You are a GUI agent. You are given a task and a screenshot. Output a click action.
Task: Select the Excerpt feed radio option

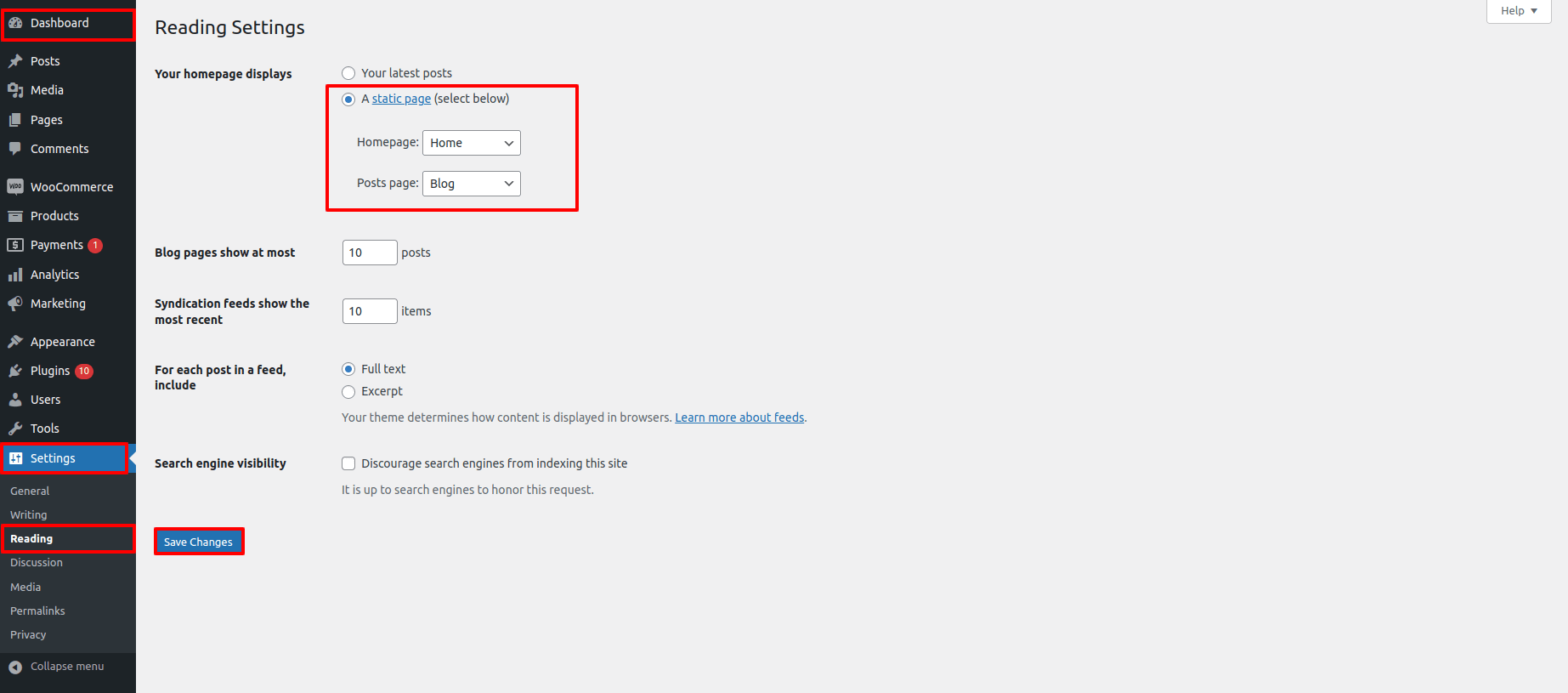(x=348, y=392)
